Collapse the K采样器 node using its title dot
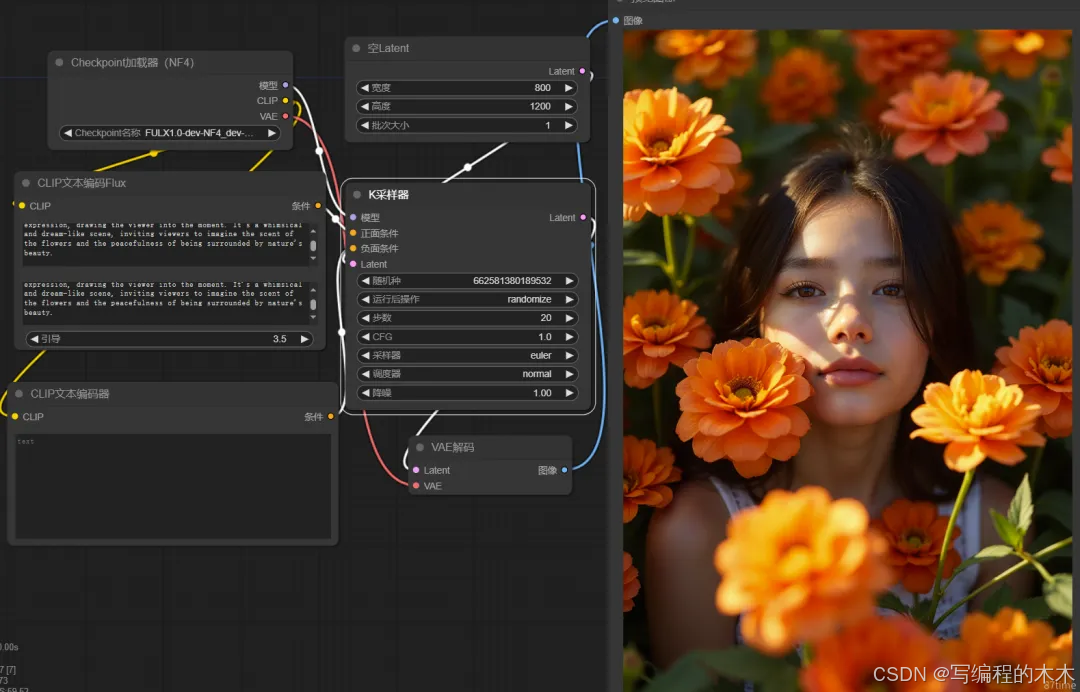Viewport: 1080px width, 692px height. coord(357,195)
